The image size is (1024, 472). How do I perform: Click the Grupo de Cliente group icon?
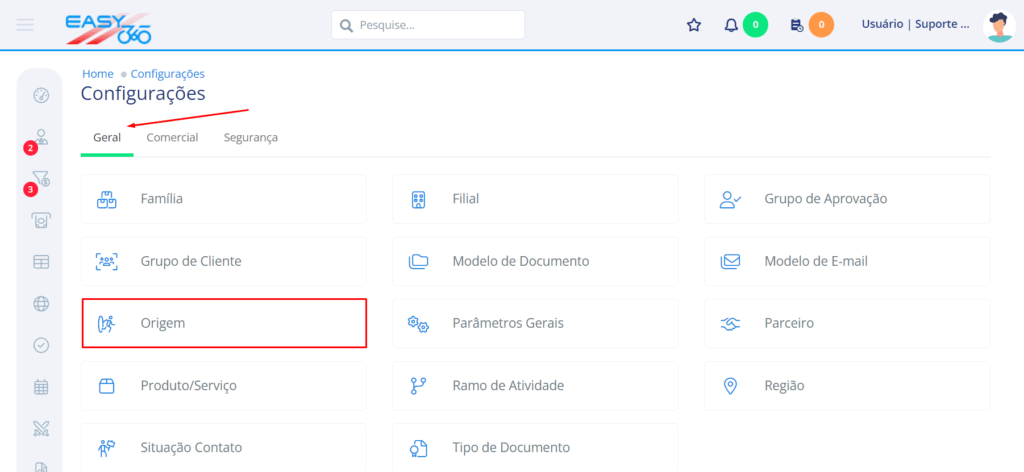(x=106, y=261)
